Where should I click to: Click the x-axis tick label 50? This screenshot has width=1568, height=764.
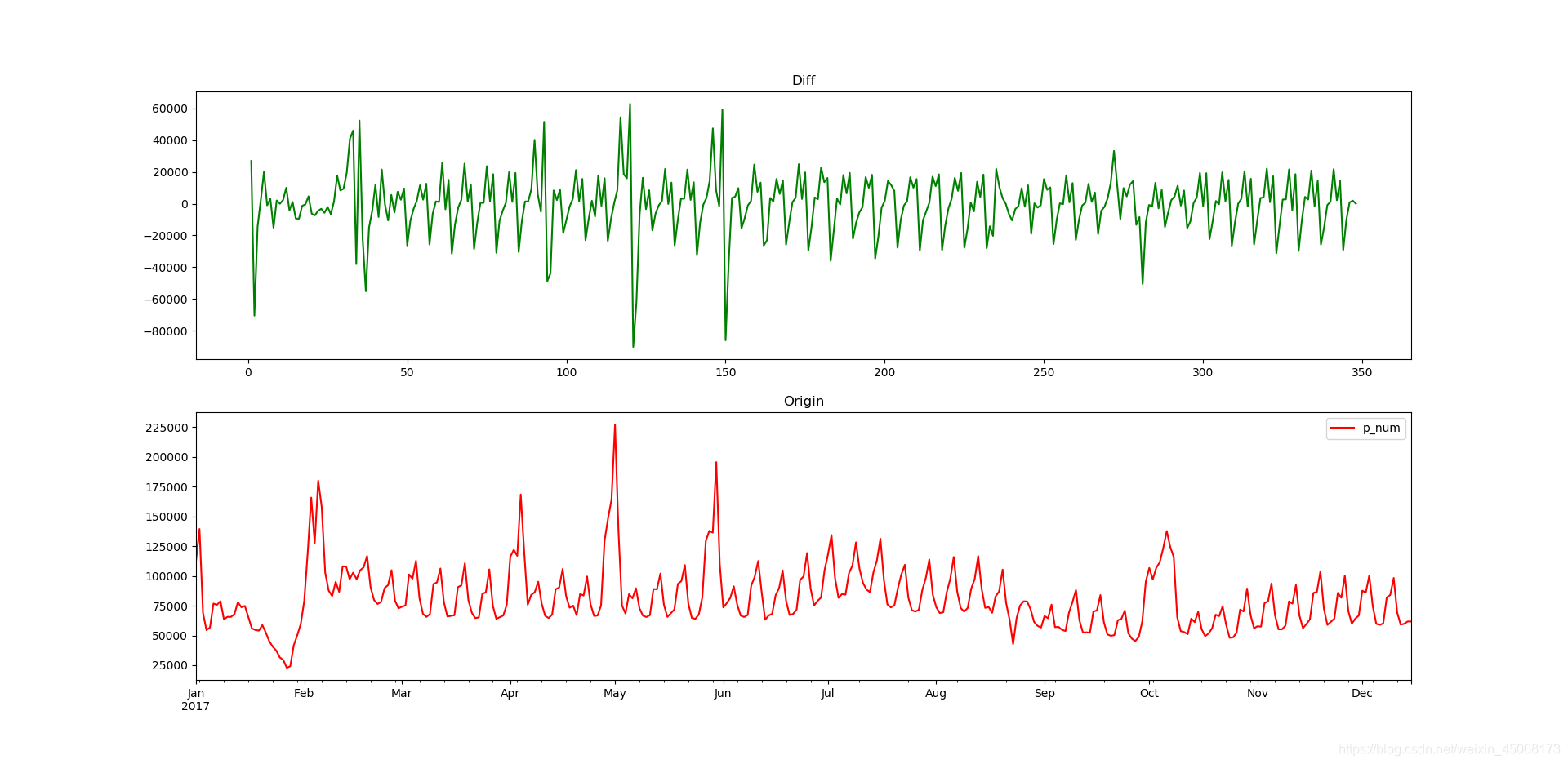point(407,372)
